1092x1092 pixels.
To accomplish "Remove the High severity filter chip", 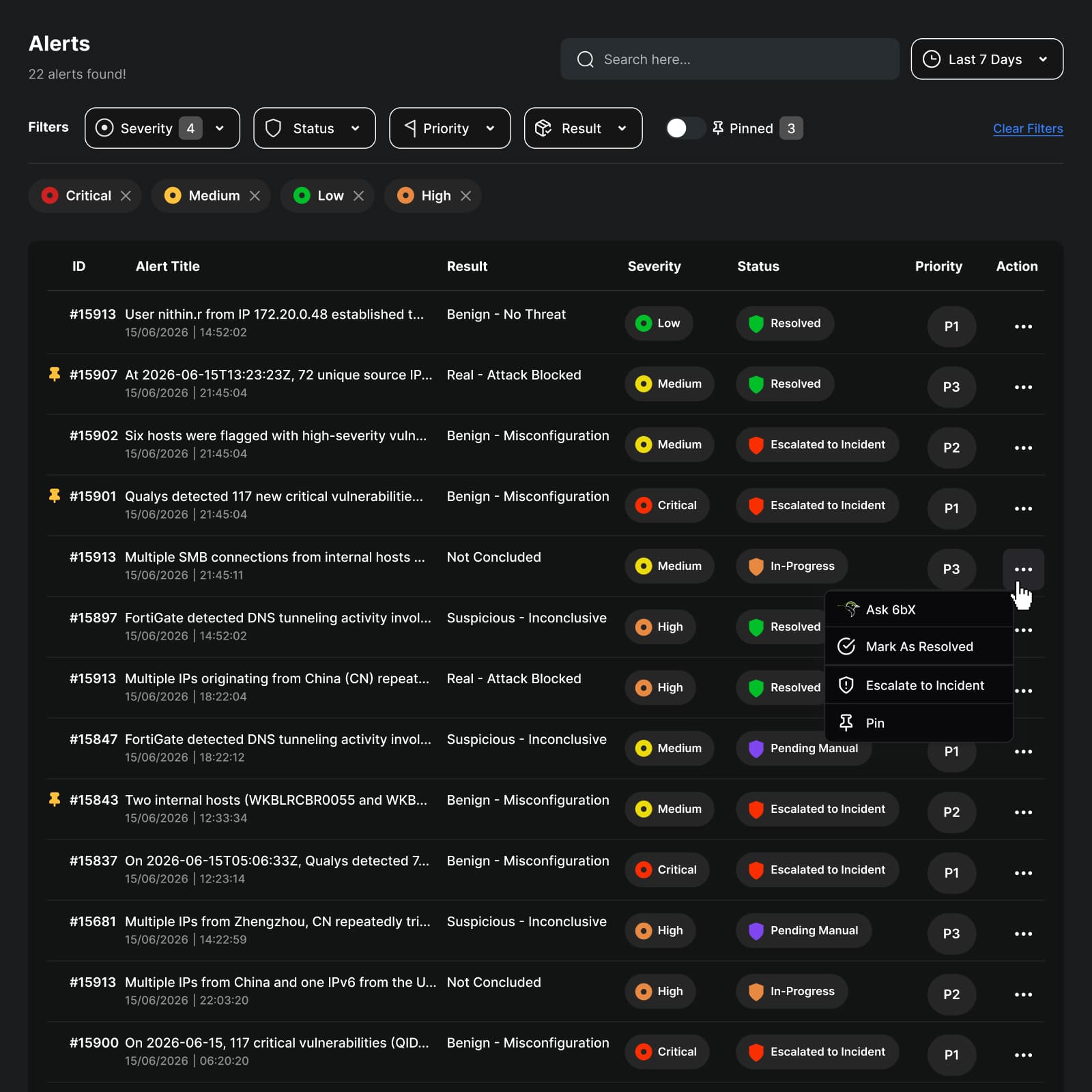I will click(x=465, y=196).
